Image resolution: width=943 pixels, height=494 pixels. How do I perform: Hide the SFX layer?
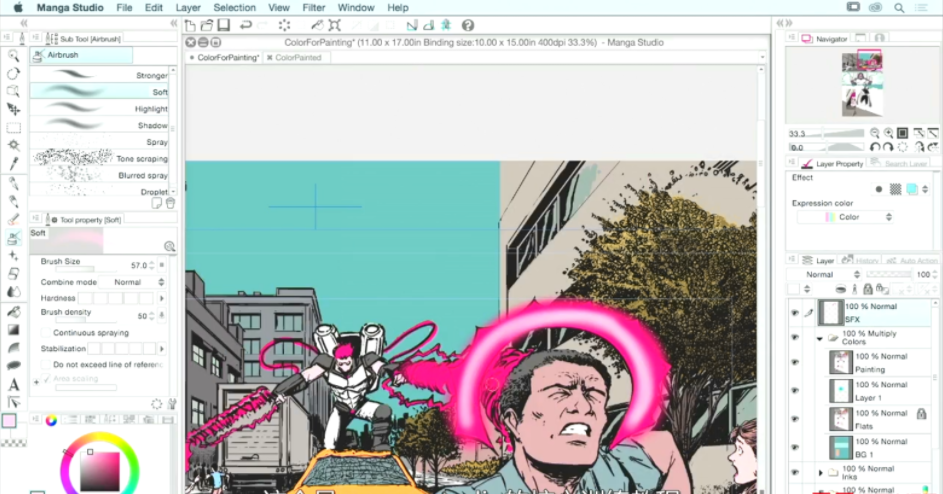point(795,312)
